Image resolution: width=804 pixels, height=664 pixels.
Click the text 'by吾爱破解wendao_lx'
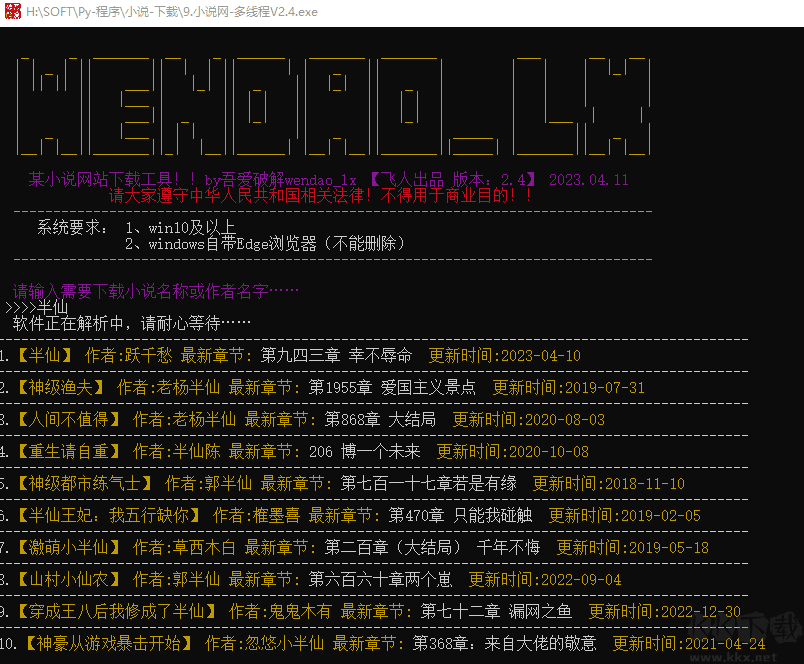(280, 180)
